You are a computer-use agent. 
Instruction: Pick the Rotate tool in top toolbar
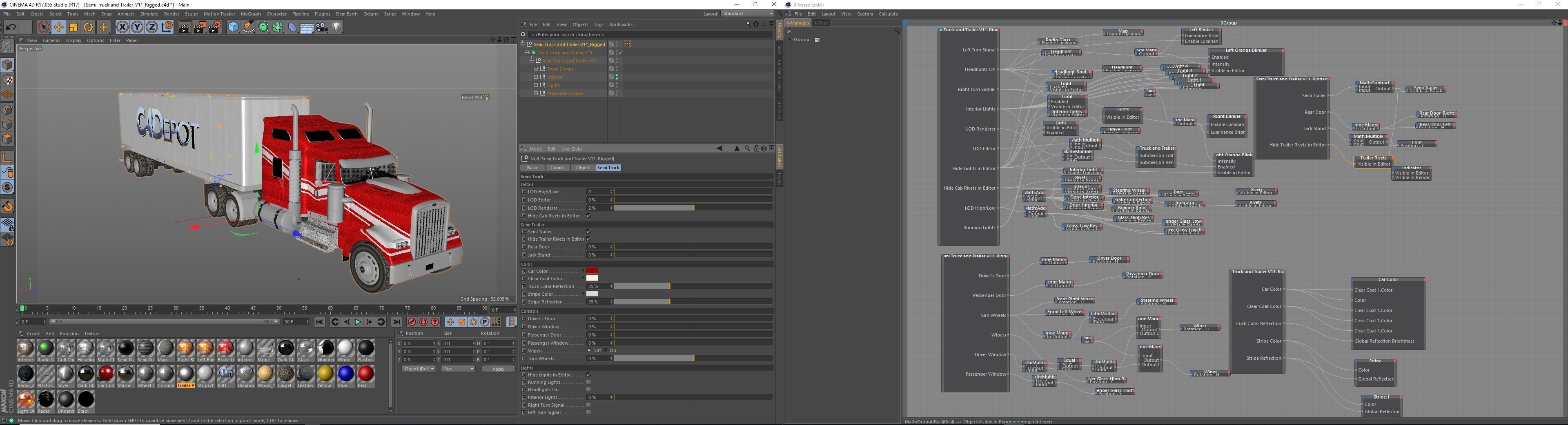88,27
